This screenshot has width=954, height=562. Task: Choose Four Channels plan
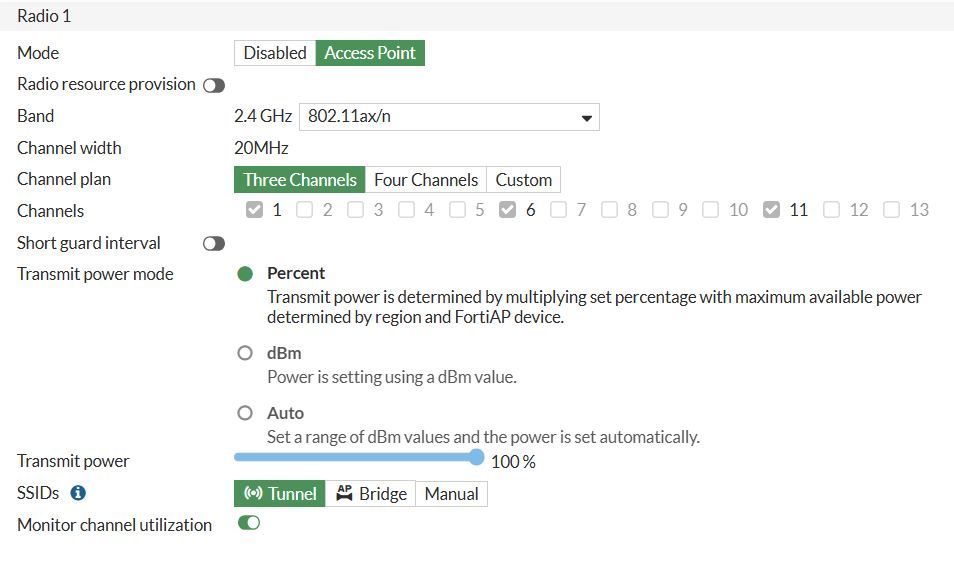pyautogui.click(x=426, y=180)
